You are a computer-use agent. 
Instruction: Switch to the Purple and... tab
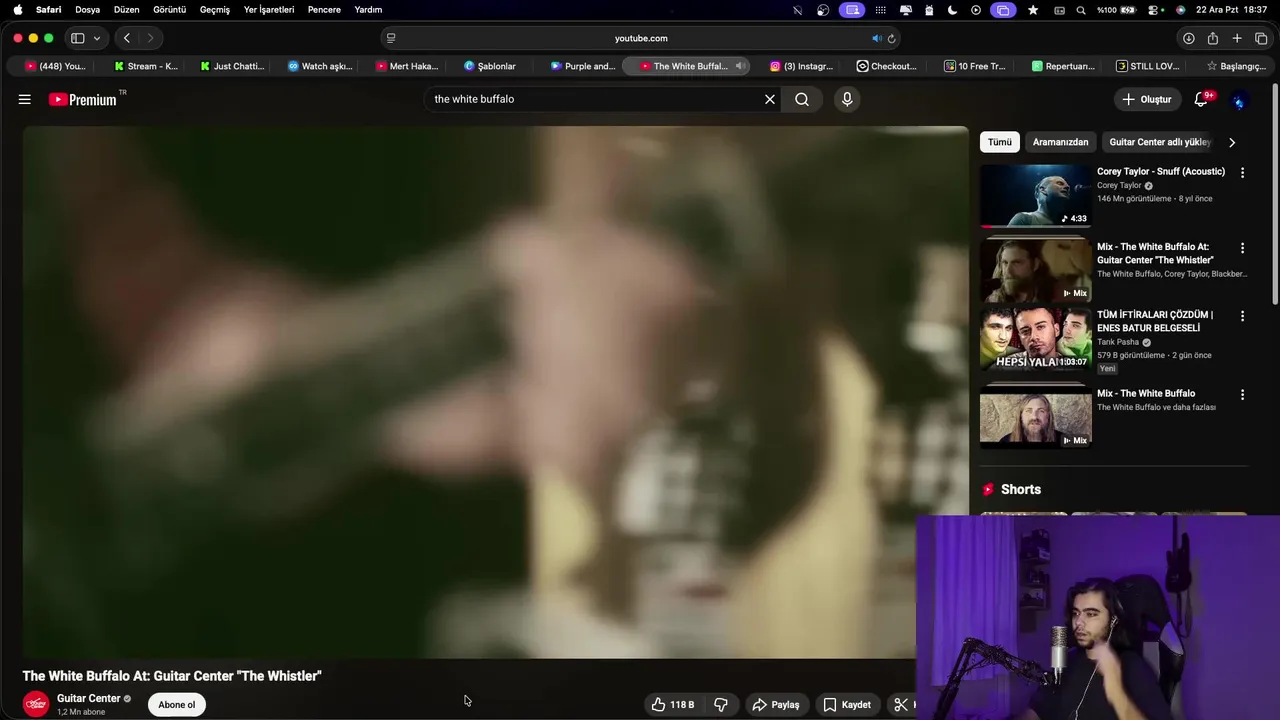(x=583, y=66)
